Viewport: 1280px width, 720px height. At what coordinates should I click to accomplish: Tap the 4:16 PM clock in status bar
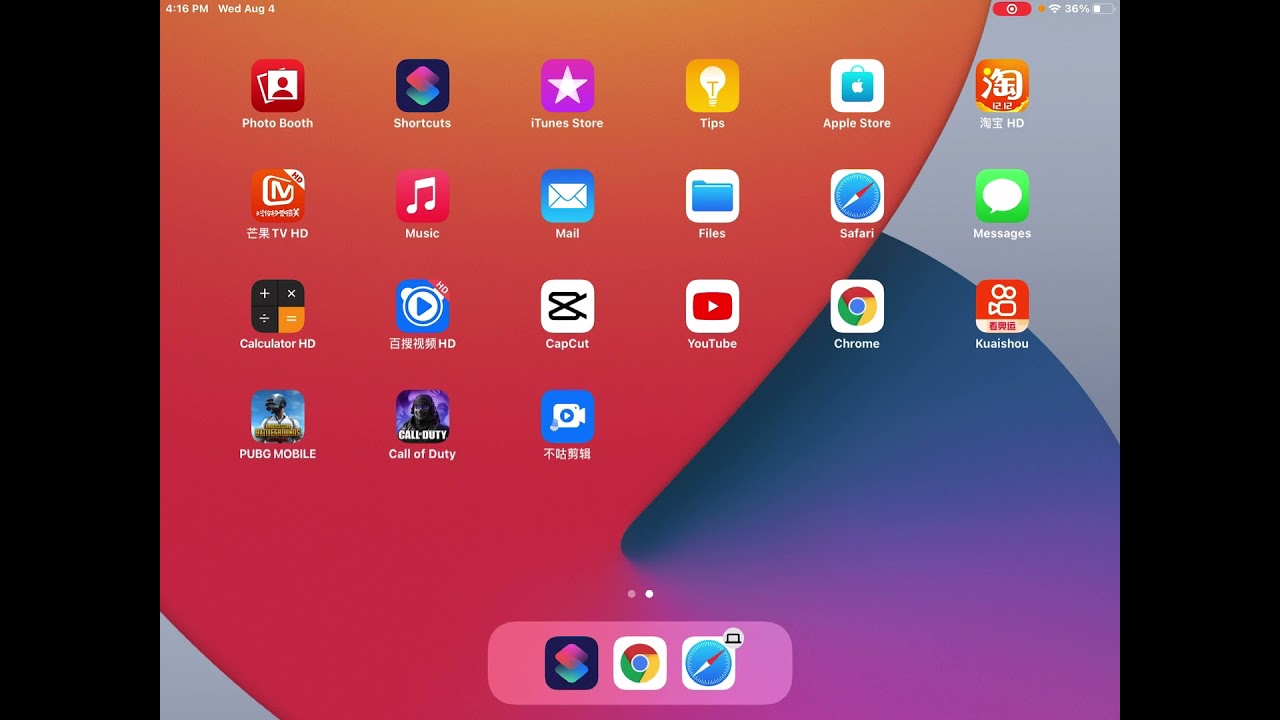point(187,9)
